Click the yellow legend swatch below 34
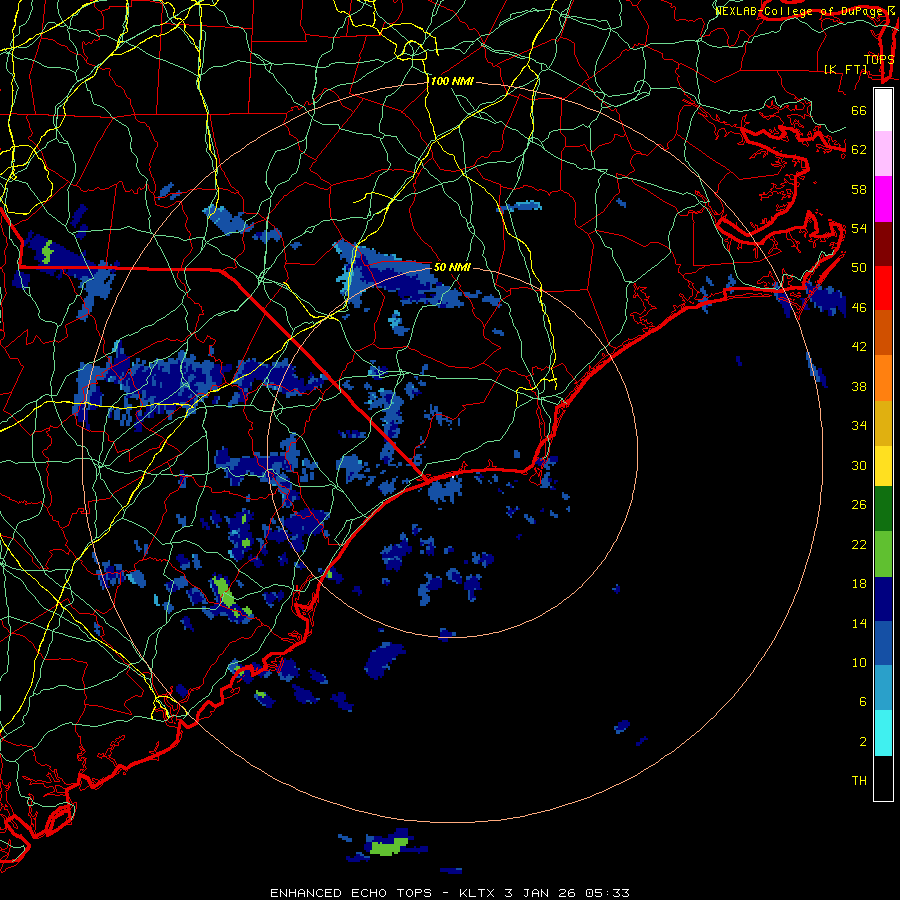900x900 pixels. (883, 465)
